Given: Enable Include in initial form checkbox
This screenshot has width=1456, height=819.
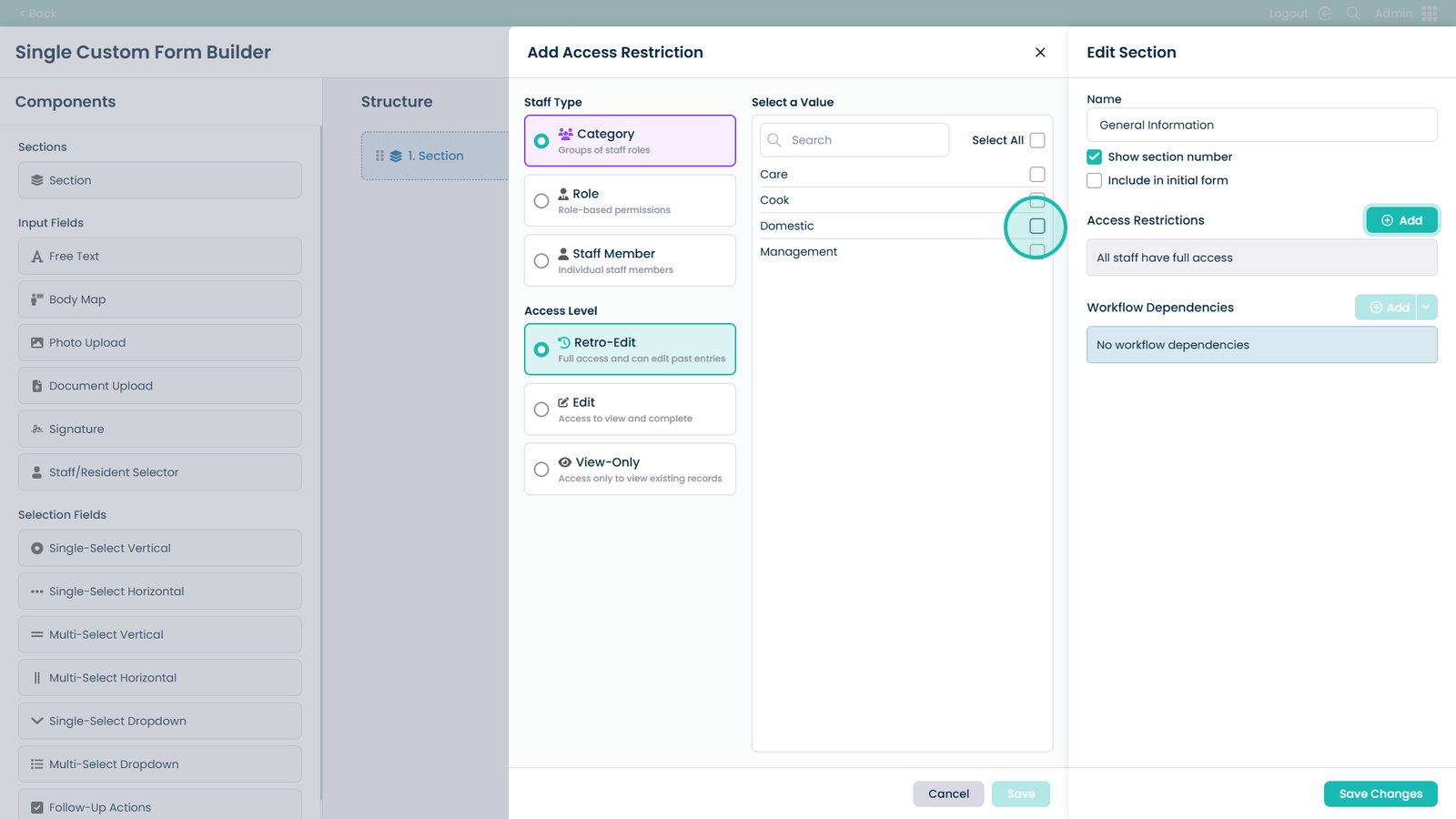Looking at the screenshot, I should click(x=1094, y=180).
